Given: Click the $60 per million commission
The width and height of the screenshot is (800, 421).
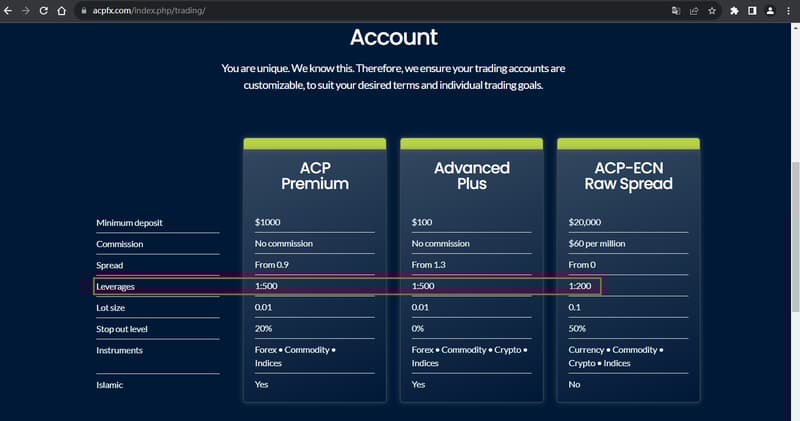Looking at the screenshot, I should 596,243.
